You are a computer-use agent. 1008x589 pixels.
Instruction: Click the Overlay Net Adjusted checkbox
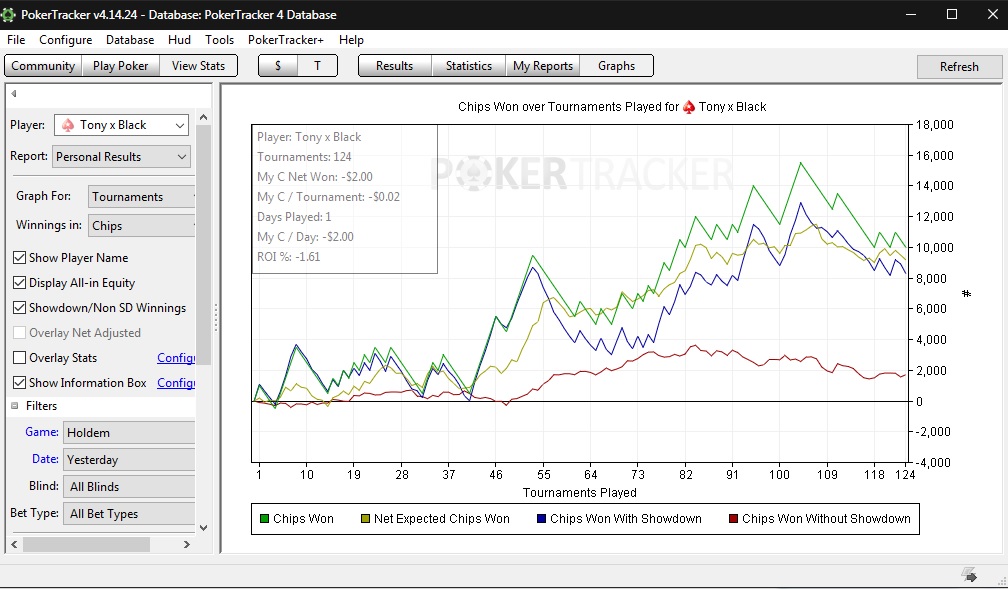coord(20,333)
